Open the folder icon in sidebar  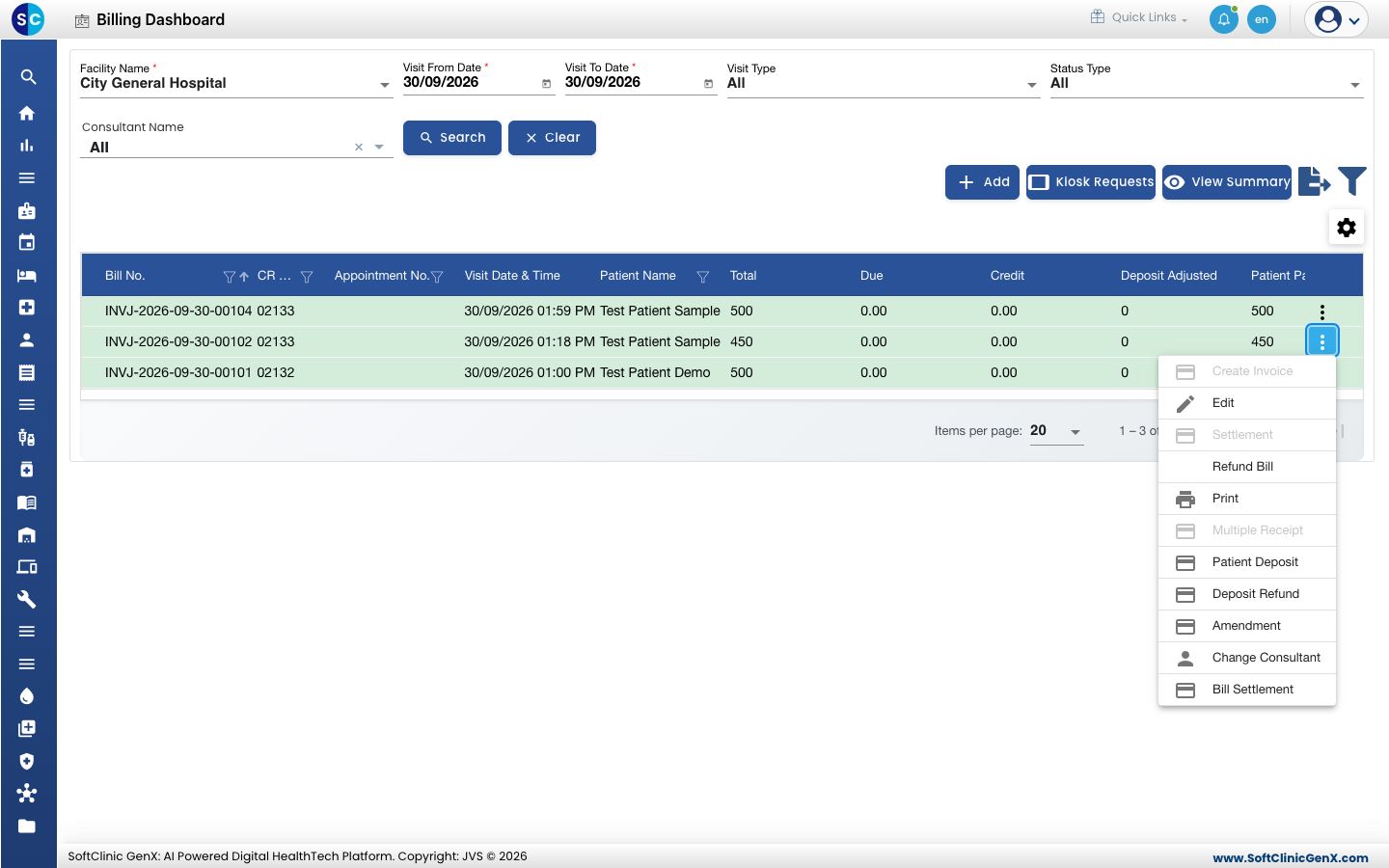pyautogui.click(x=27, y=827)
